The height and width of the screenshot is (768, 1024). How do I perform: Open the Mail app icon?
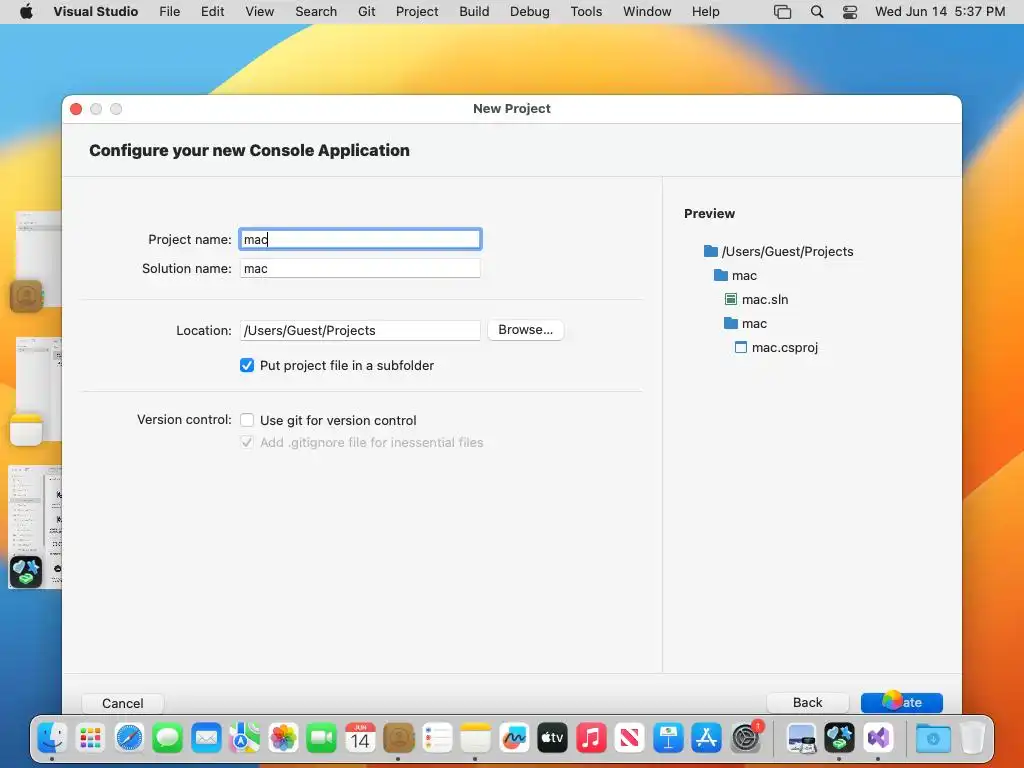tap(206, 739)
